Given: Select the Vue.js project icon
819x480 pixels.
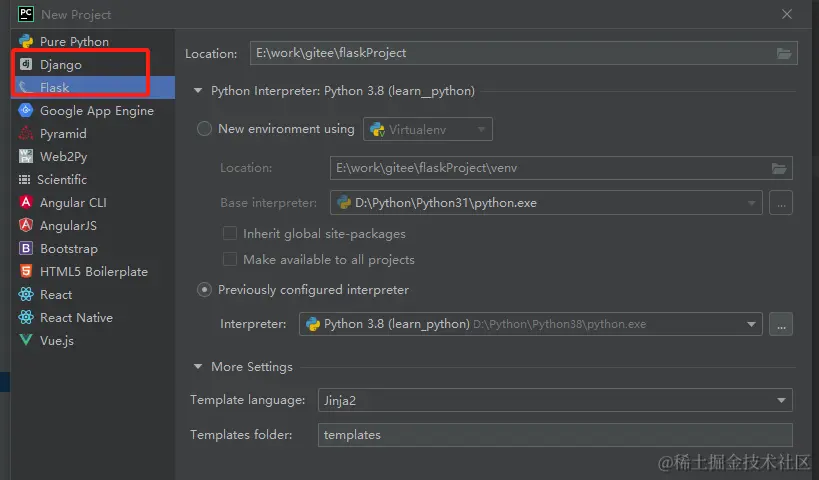Looking at the screenshot, I should [x=26, y=341].
